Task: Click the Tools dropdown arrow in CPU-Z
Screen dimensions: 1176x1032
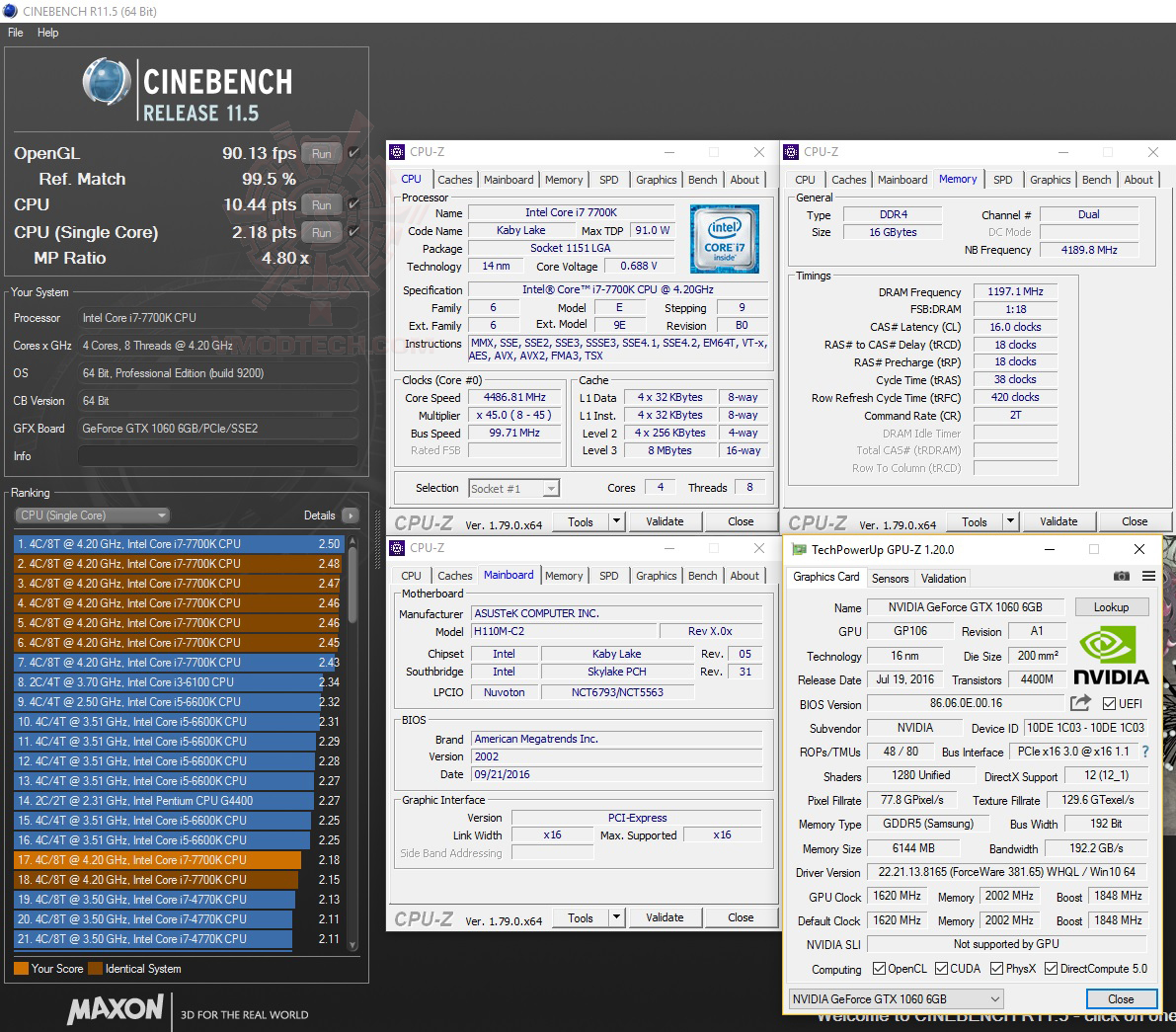Action: pyautogui.click(x=614, y=520)
